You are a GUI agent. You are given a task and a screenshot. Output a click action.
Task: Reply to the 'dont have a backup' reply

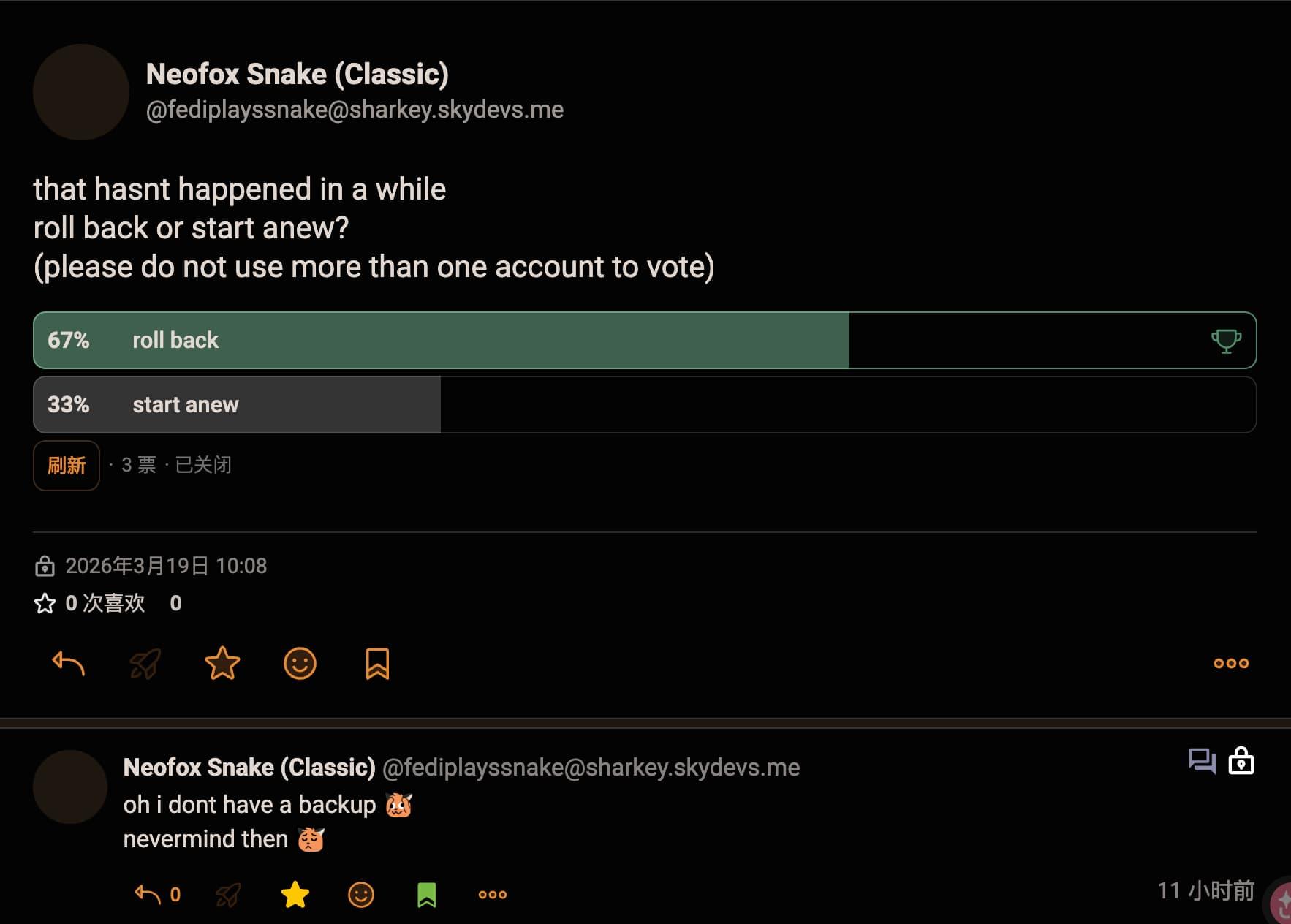click(x=148, y=894)
